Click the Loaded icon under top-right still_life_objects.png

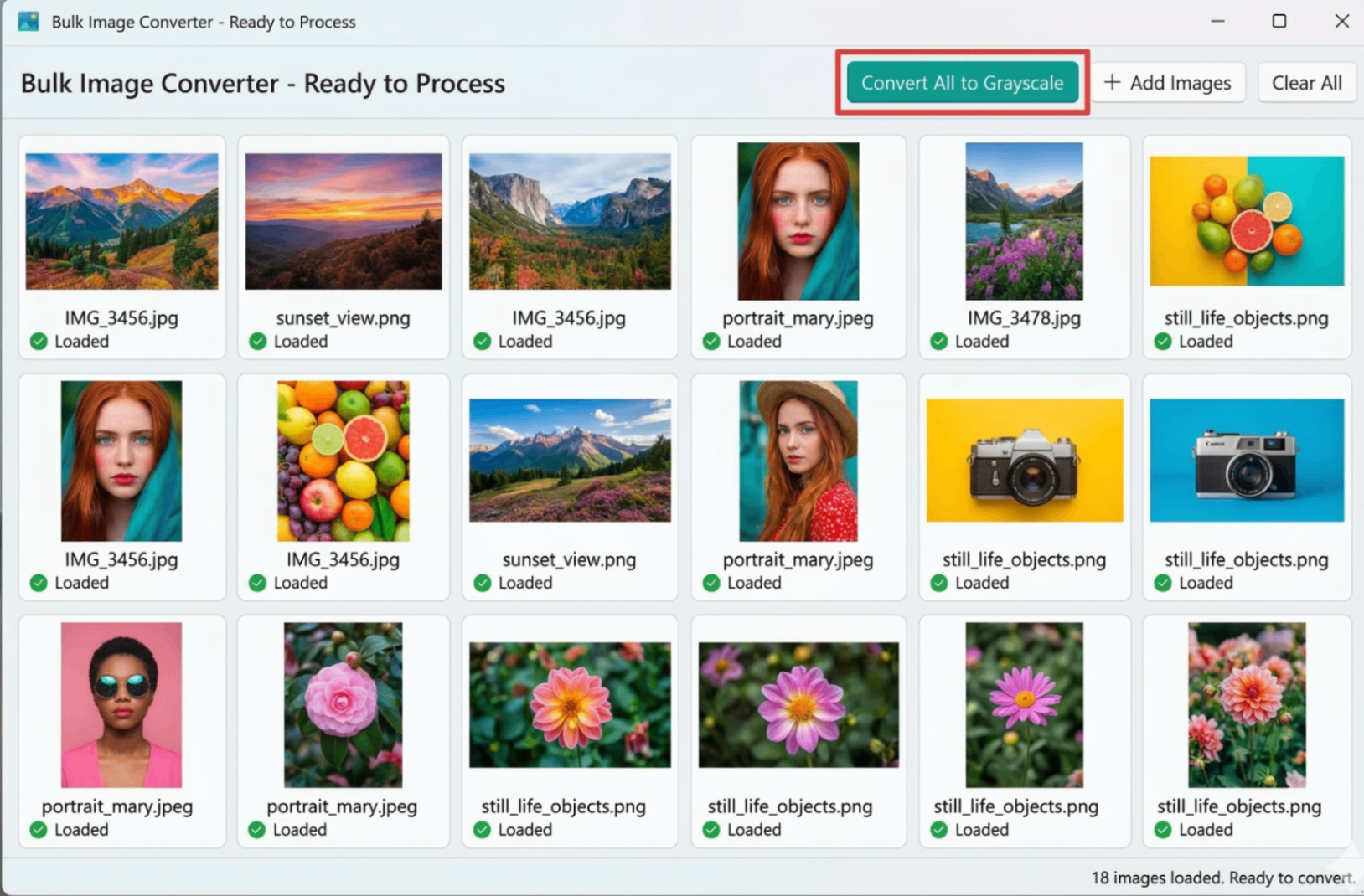[1163, 341]
